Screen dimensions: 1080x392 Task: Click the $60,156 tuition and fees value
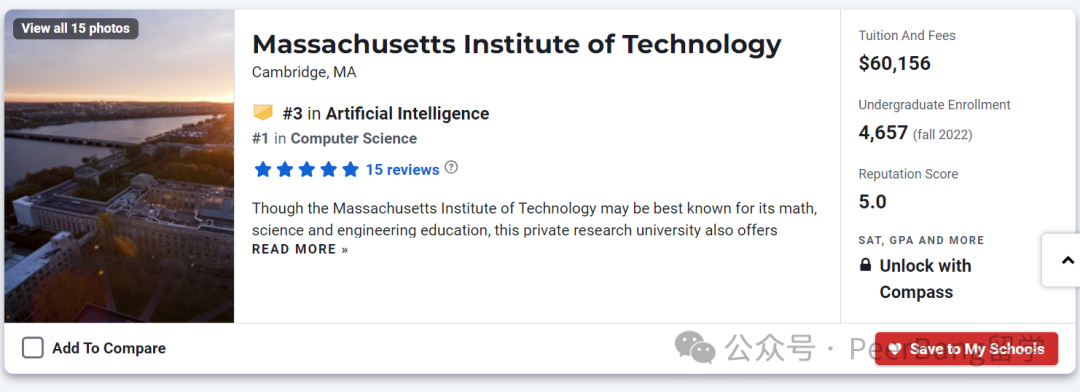894,63
